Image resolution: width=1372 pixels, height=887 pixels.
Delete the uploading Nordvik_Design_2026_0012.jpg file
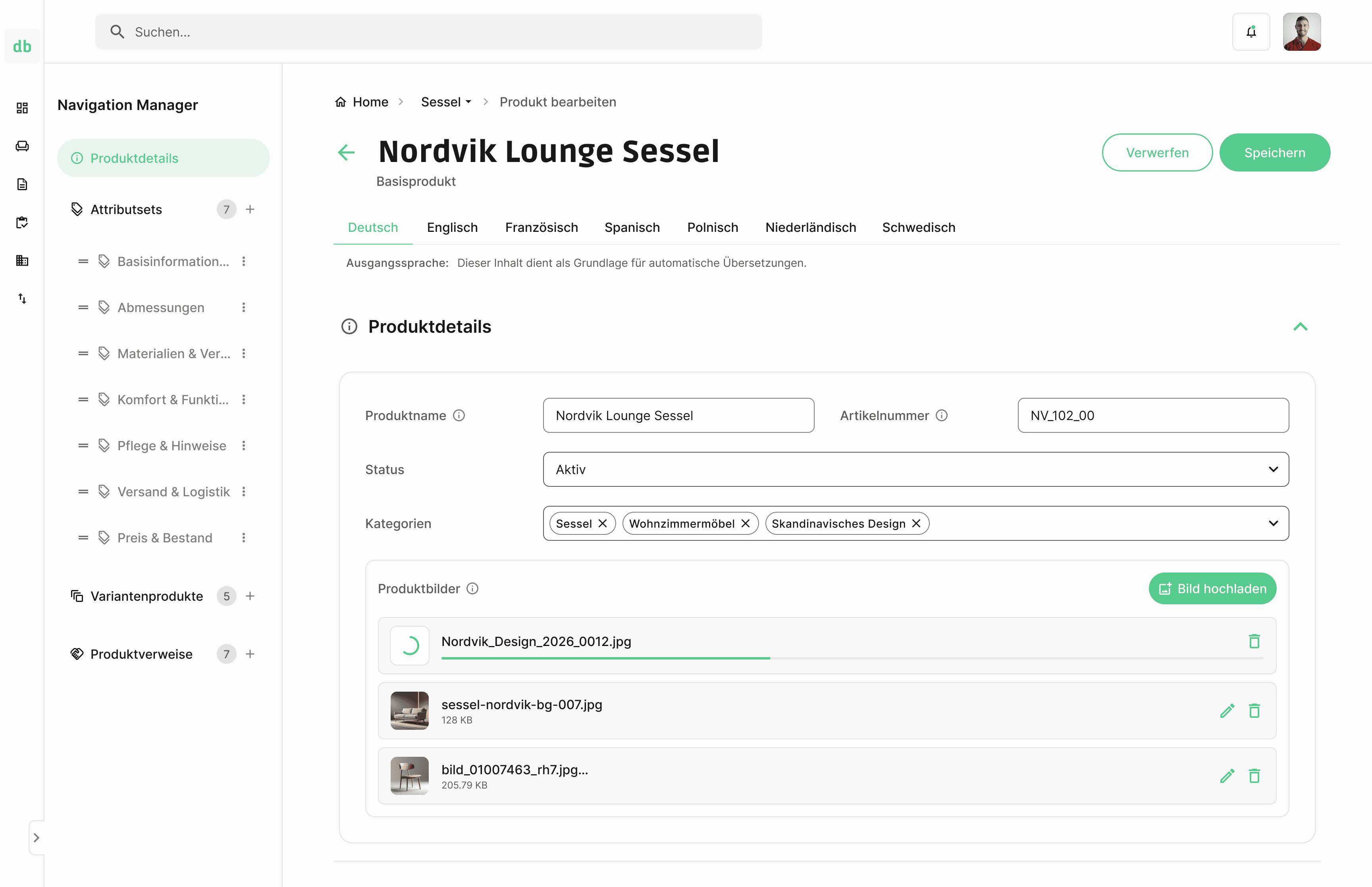coord(1254,641)
